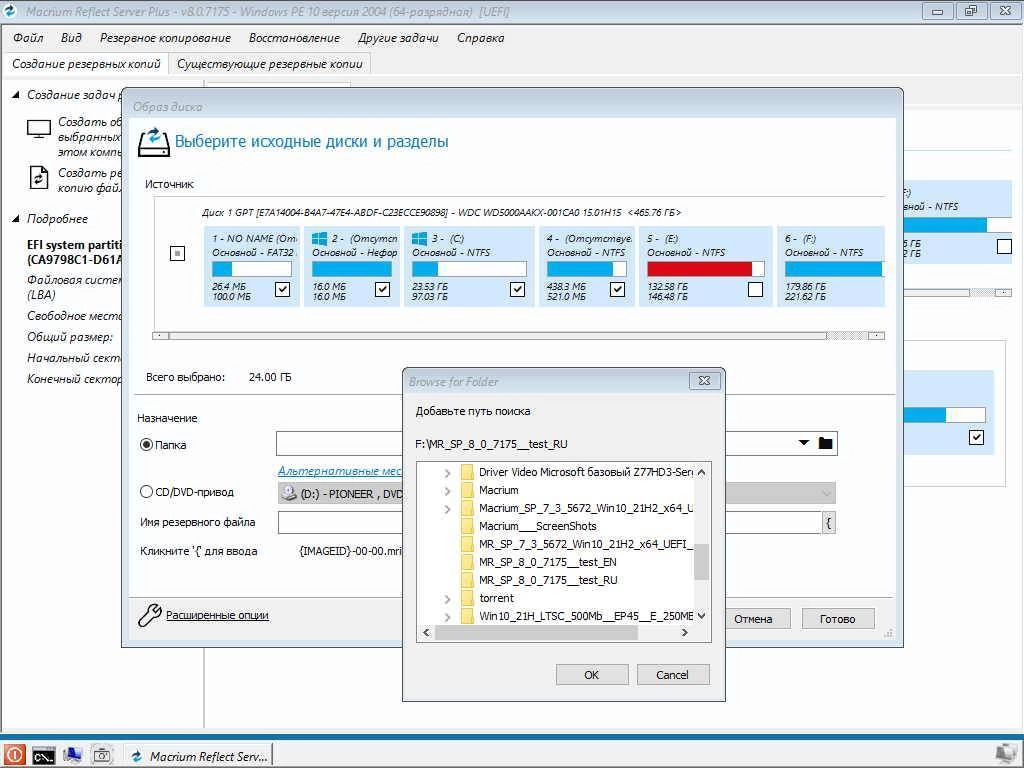Open the Расширенные опции link
Viewport: 1024px width, 768px height.
[x=217, y=615]
